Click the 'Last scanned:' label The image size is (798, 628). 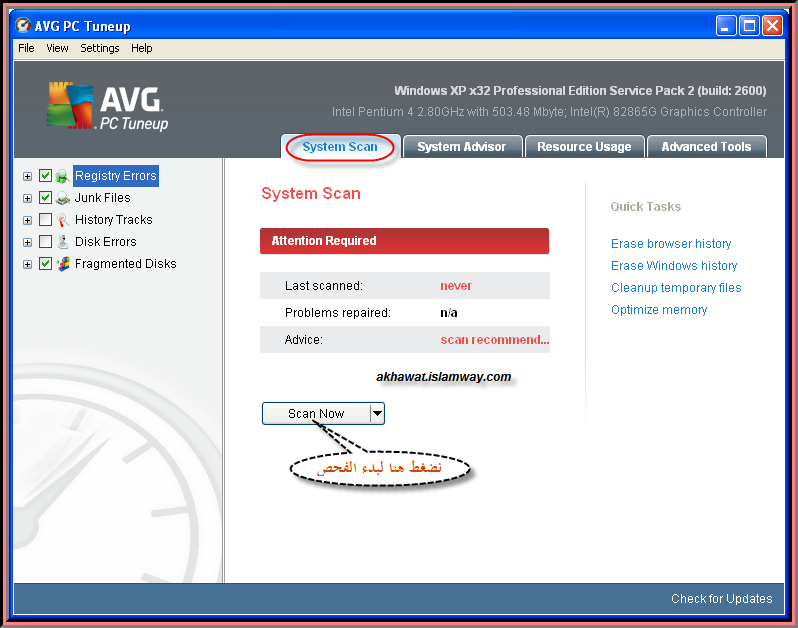[x=324, y=286]
